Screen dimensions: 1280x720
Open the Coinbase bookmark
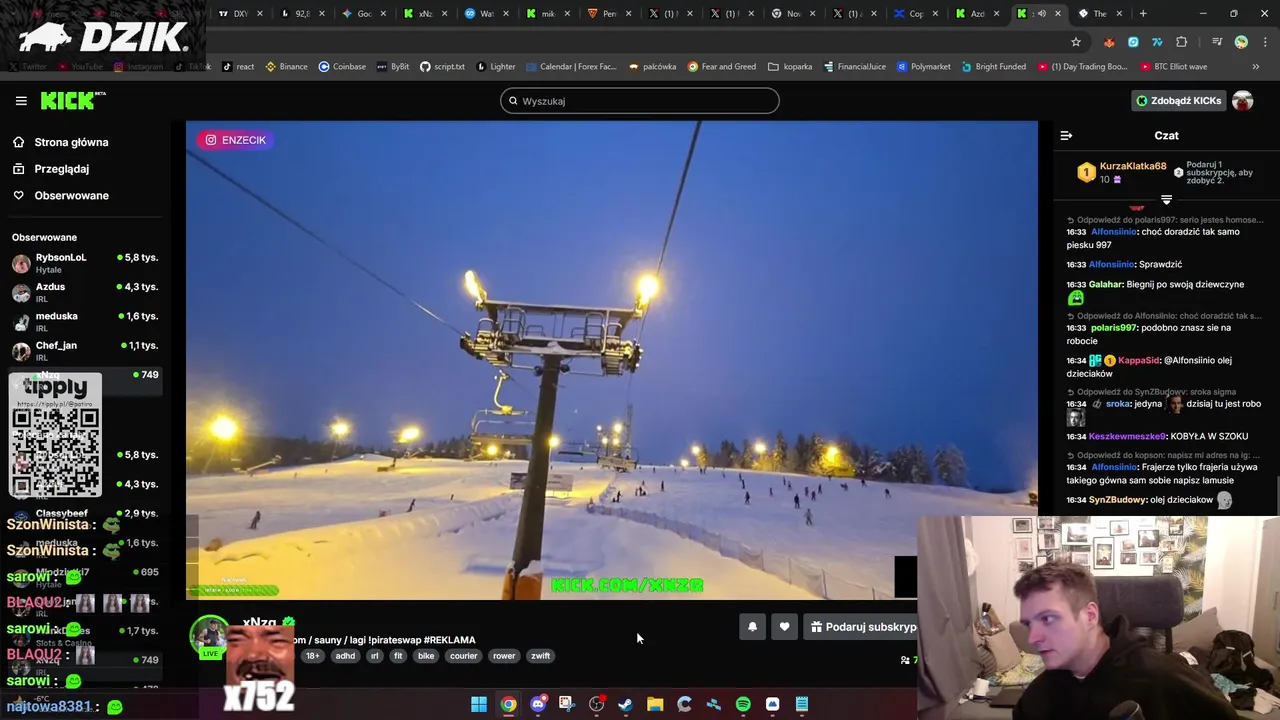(x=342, y=67)
